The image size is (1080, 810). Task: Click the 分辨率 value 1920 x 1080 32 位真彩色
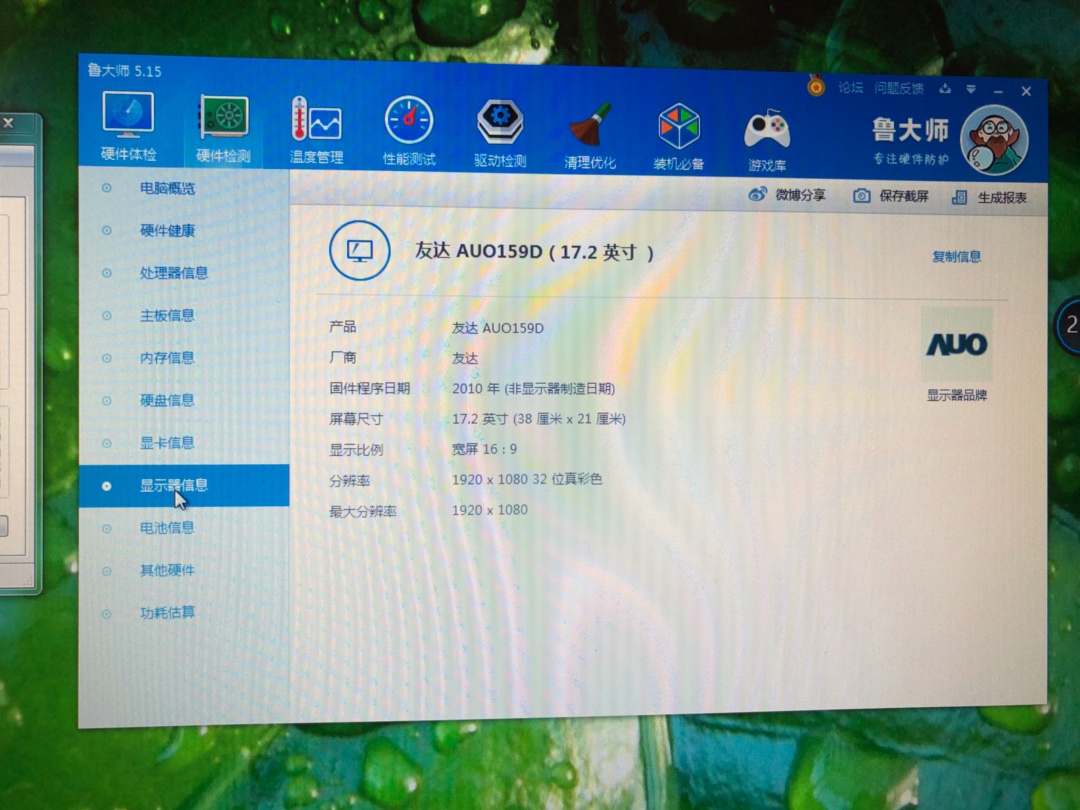527,479
